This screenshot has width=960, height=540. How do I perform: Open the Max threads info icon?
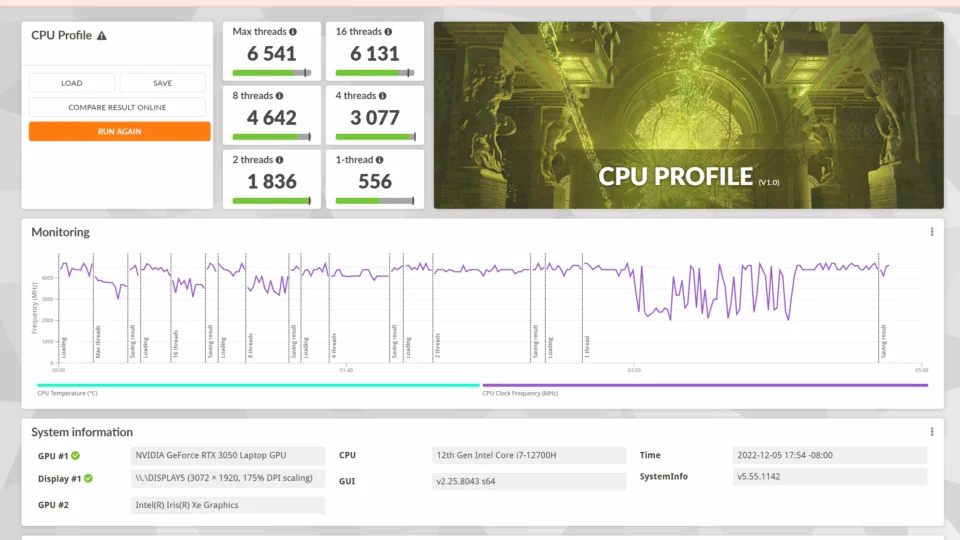[x=293, y=32]
